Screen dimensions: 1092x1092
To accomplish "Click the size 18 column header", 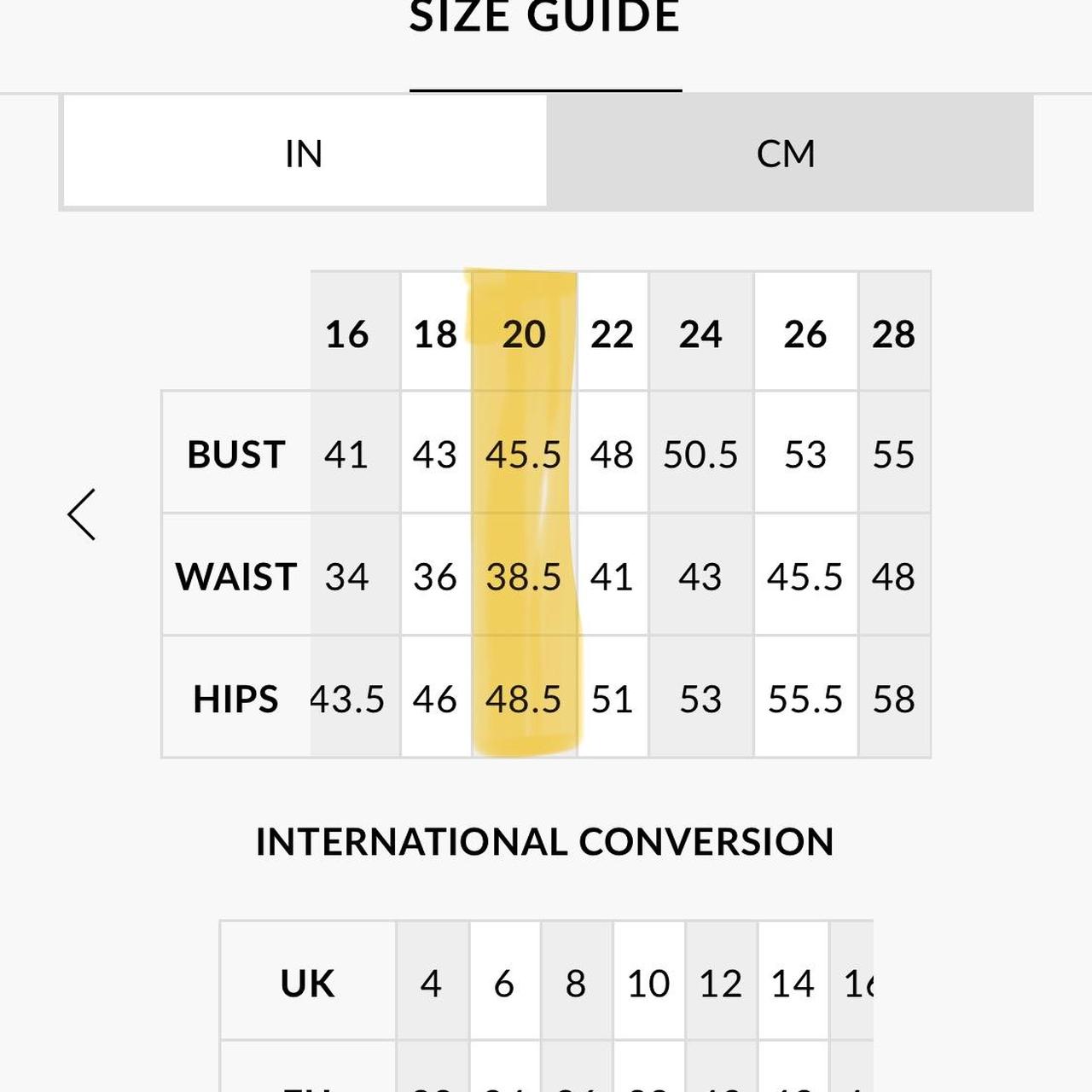I will 435,334.
